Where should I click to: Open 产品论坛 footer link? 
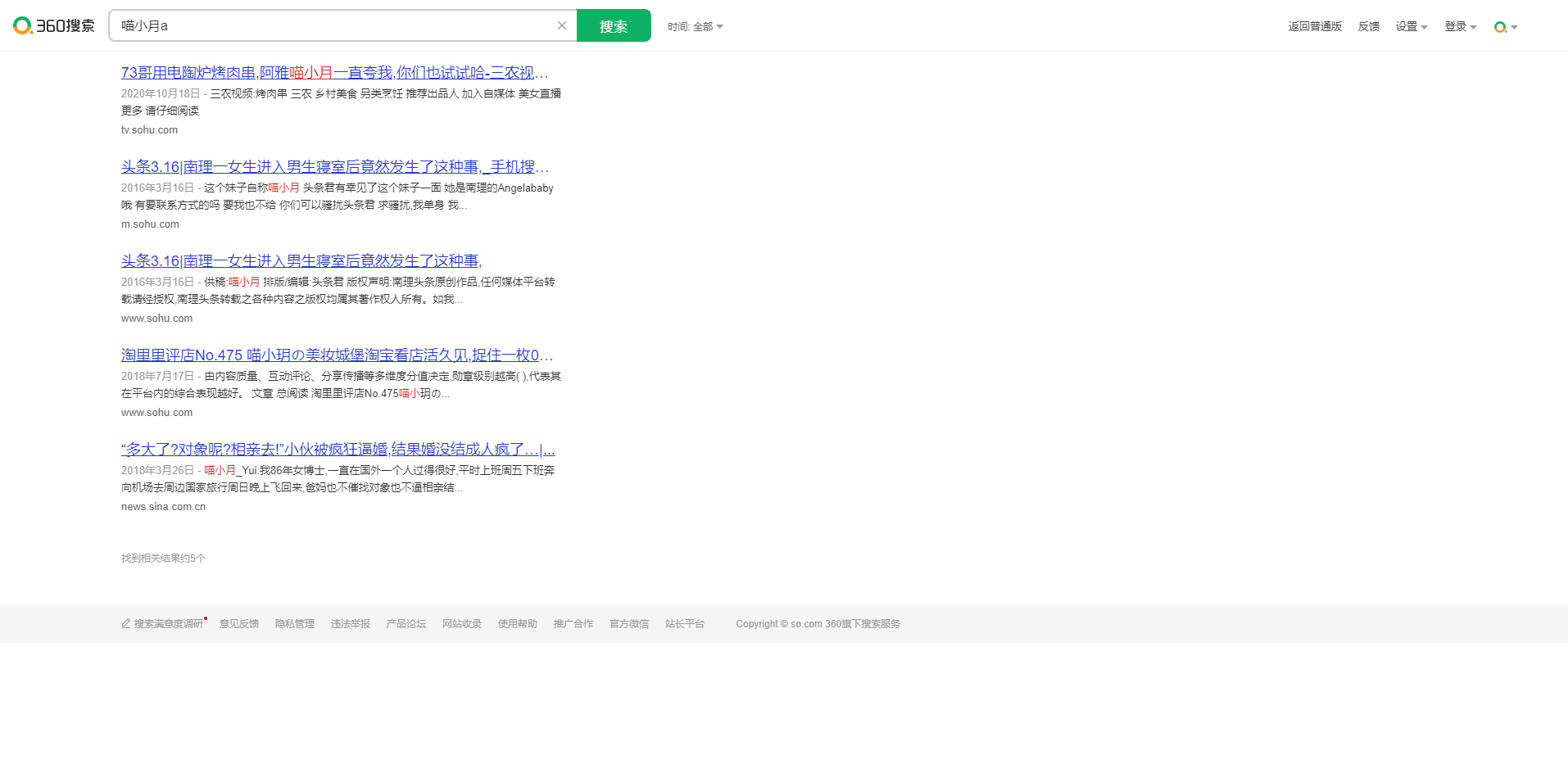[406, 624]
